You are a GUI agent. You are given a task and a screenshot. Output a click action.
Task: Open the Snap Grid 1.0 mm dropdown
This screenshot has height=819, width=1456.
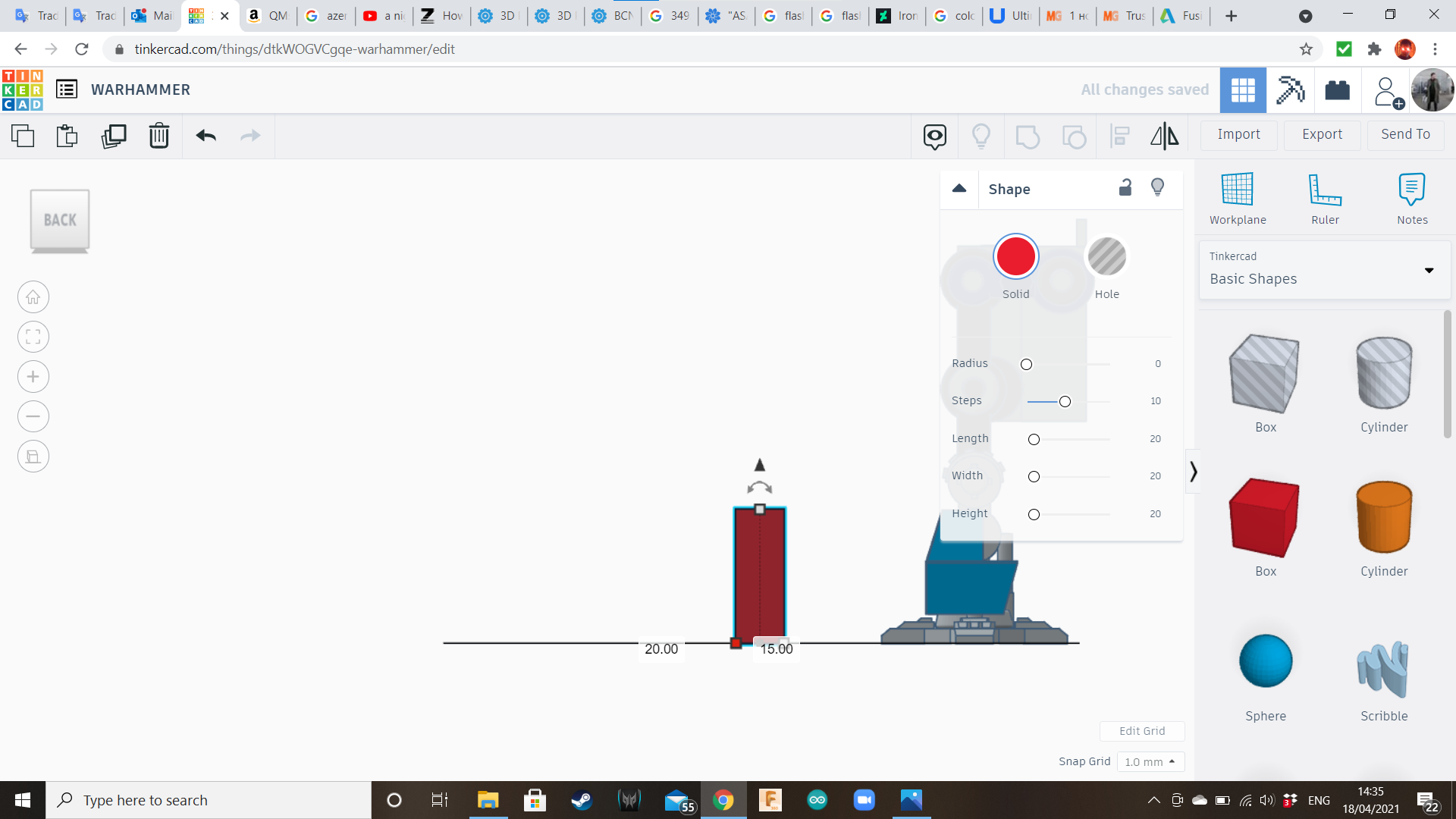pos(1150,761)
